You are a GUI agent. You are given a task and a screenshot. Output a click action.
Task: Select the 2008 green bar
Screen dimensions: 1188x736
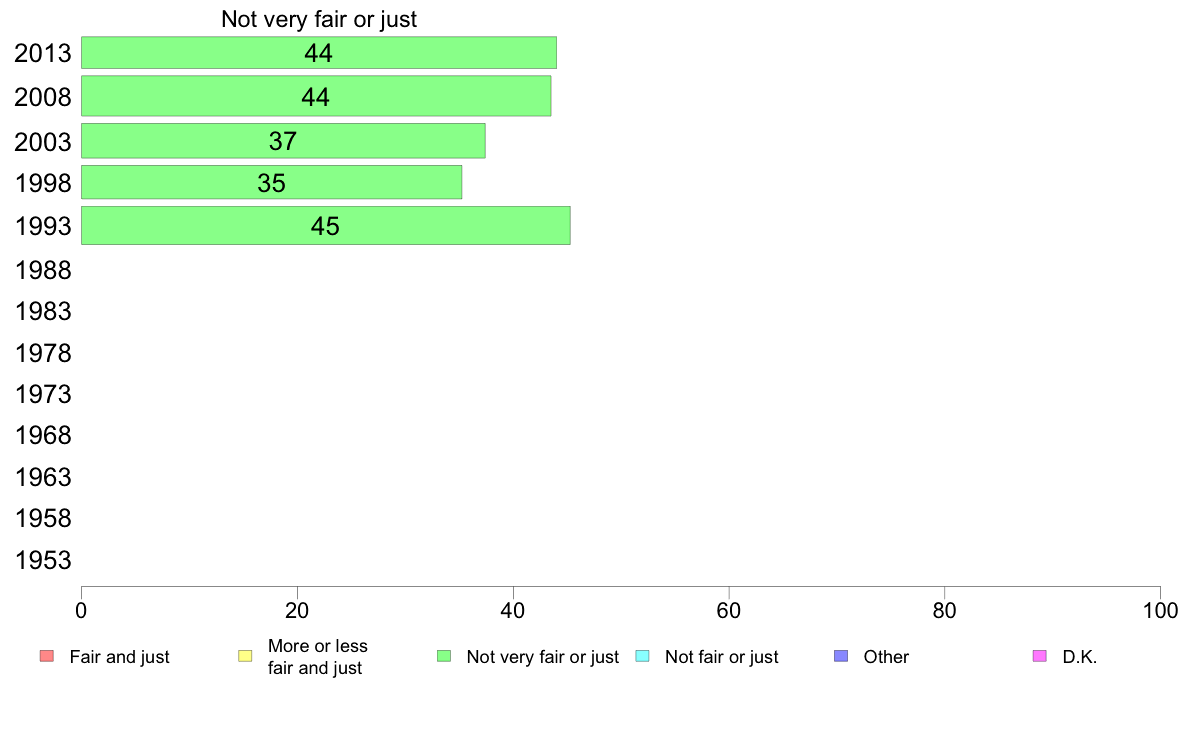click(x=316, y=96)
